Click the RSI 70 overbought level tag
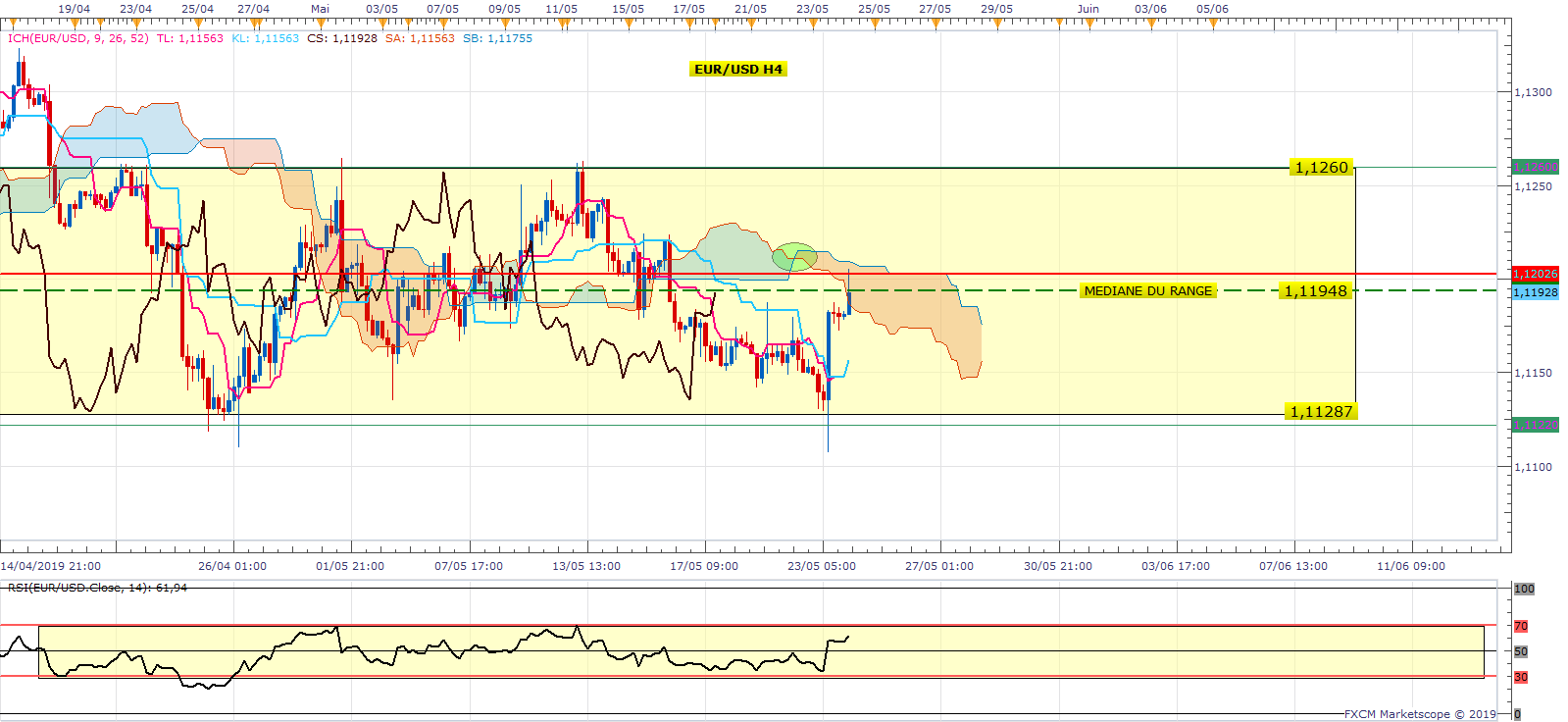The image size is (1568, 722). [x=1521, y=626]
